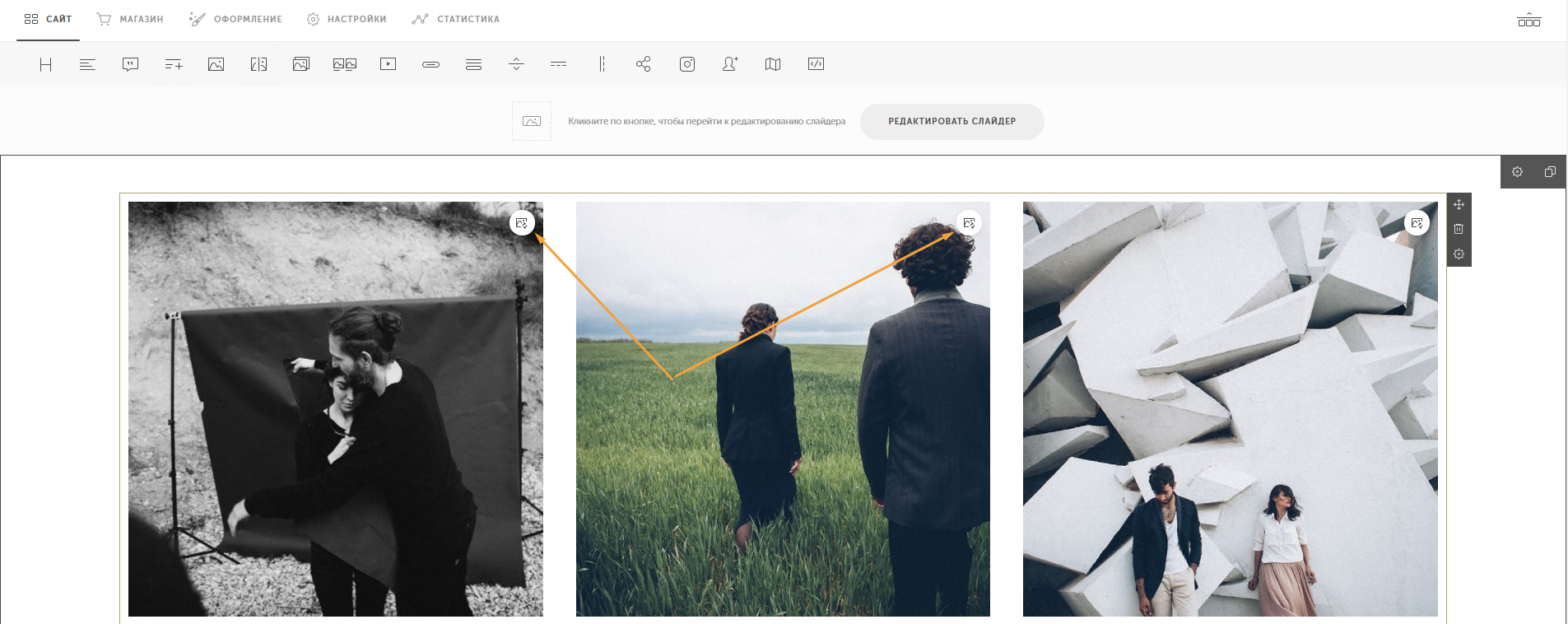The height and width of the screenshot is (624, 1568).
Task: Add a button block
Action: 431,64
